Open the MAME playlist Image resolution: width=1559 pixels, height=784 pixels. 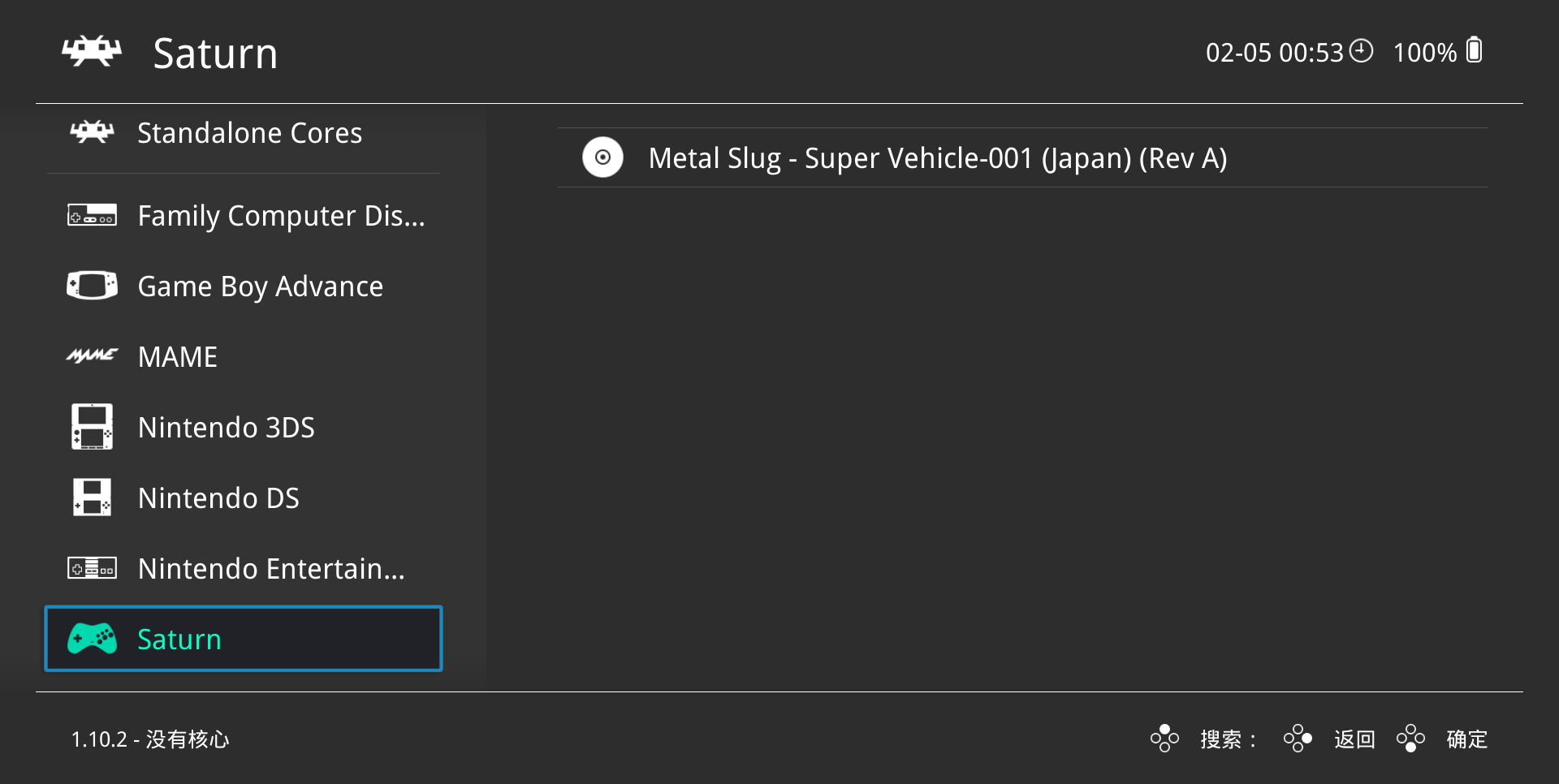178,357
